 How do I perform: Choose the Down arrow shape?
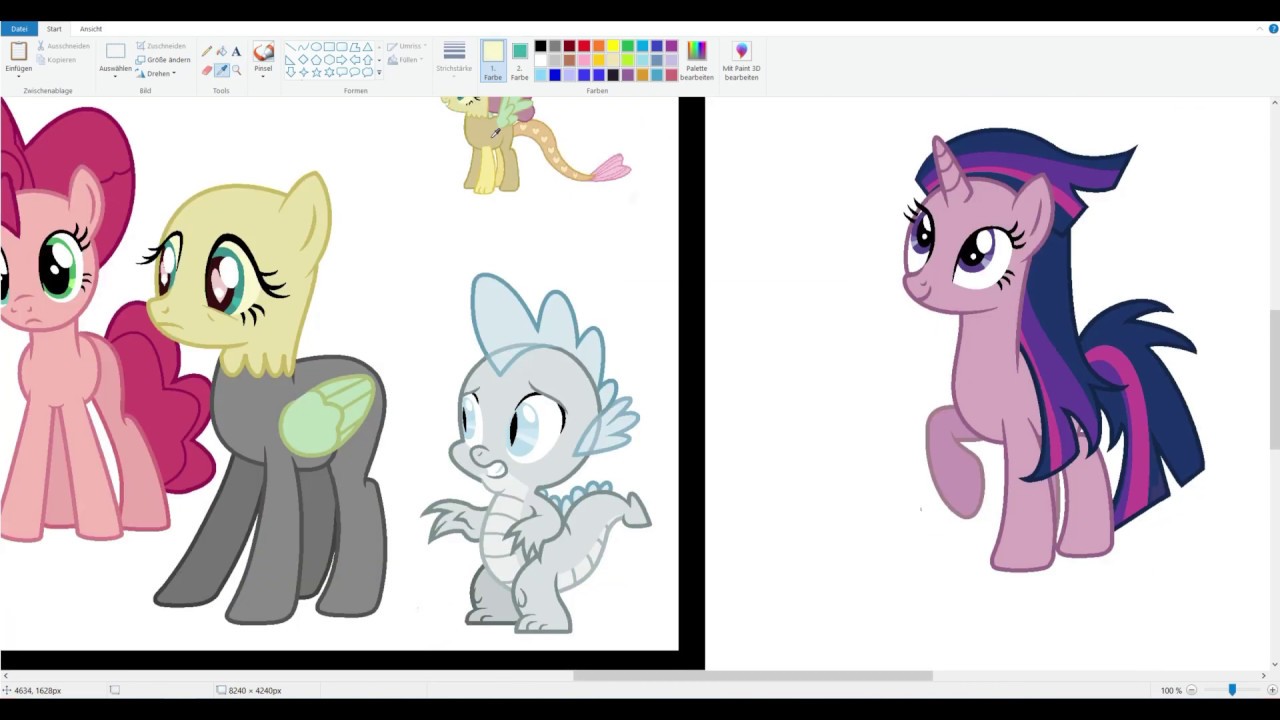pos(291,73)
